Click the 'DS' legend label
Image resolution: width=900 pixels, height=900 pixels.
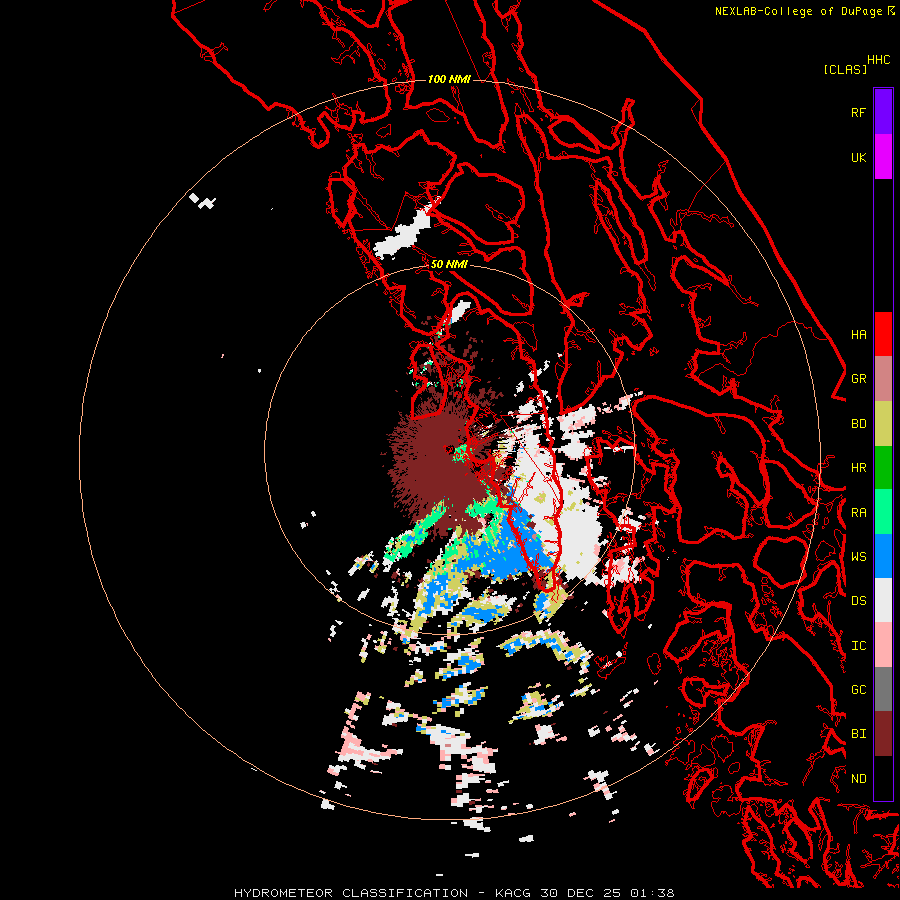[x=859, y=601]
